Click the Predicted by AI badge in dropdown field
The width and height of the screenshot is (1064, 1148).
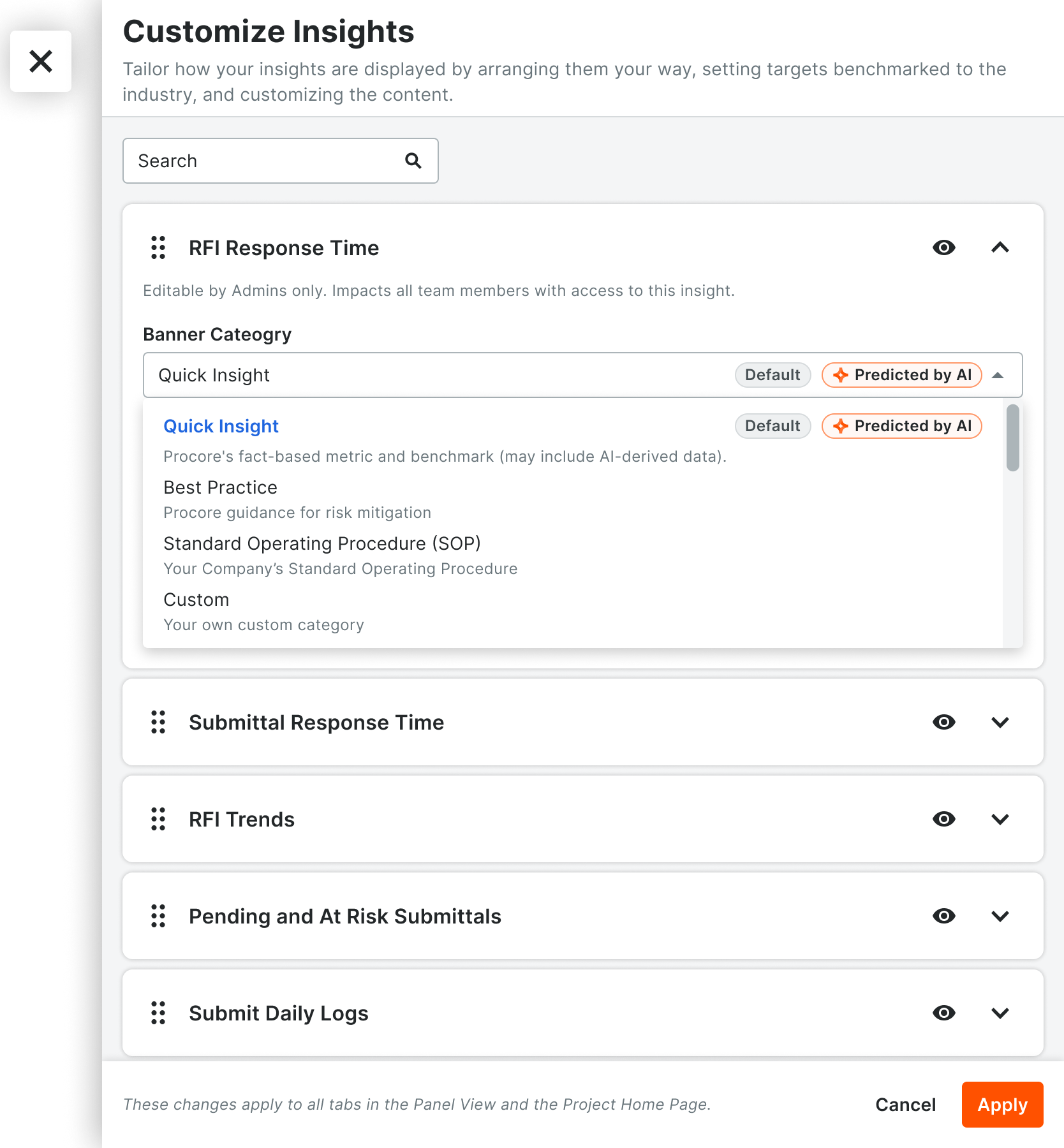[901, 375]
